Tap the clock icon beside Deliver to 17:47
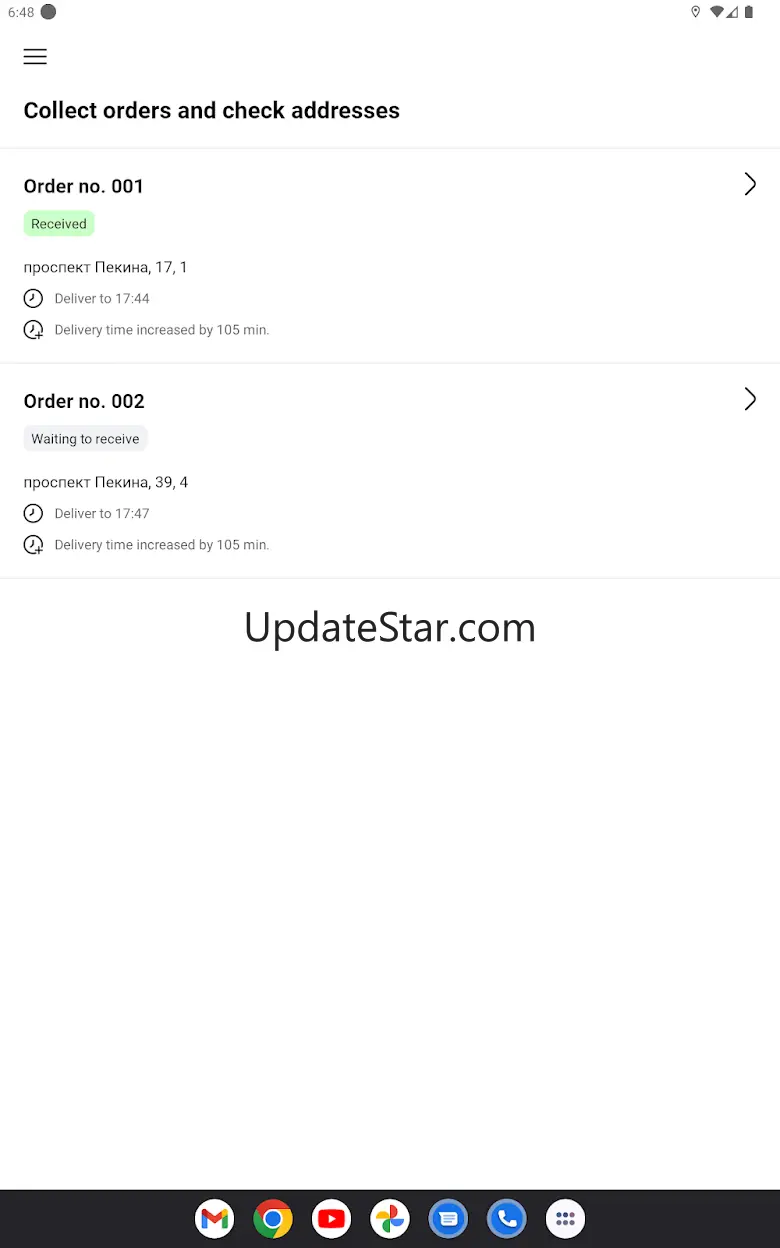The image size is (780, 1248). 33,513
